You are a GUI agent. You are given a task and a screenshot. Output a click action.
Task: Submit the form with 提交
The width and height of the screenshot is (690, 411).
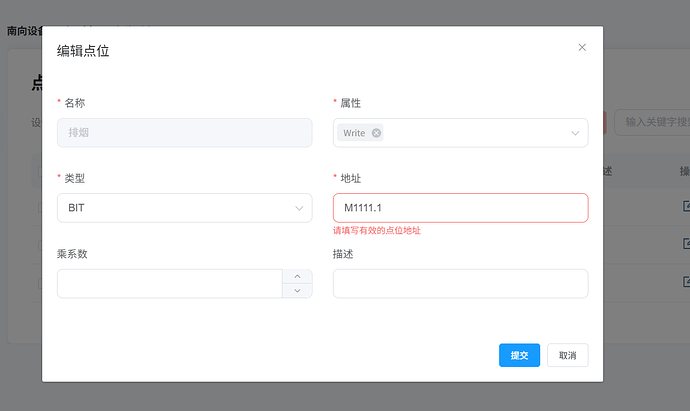(519, 355)
